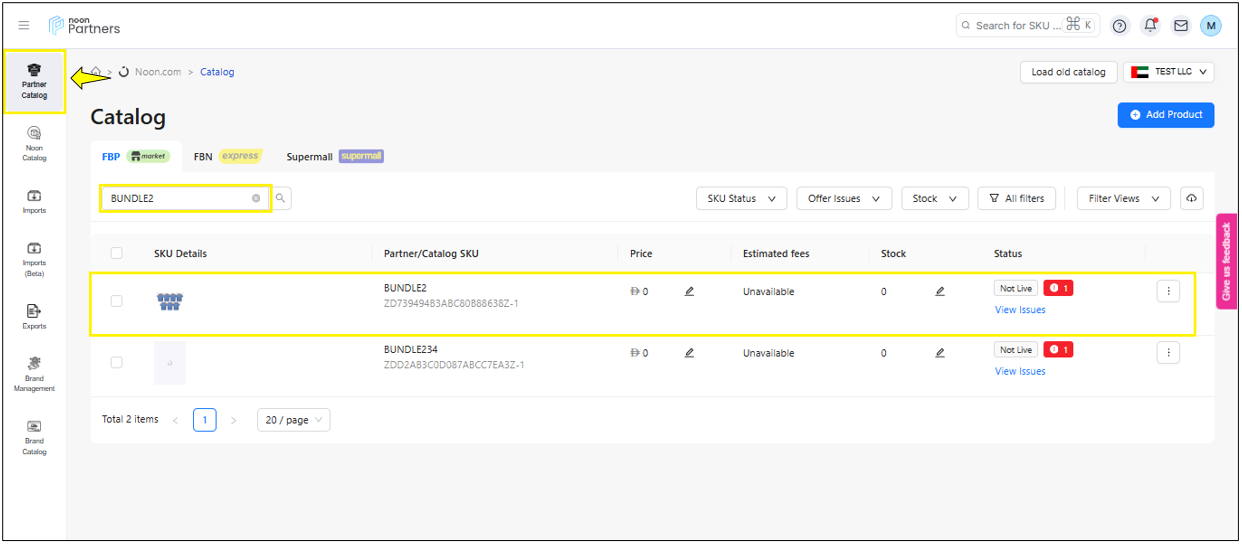Click the notifications bell icon
This screenshot has height=544, width=1242.
coord(1150,26)
